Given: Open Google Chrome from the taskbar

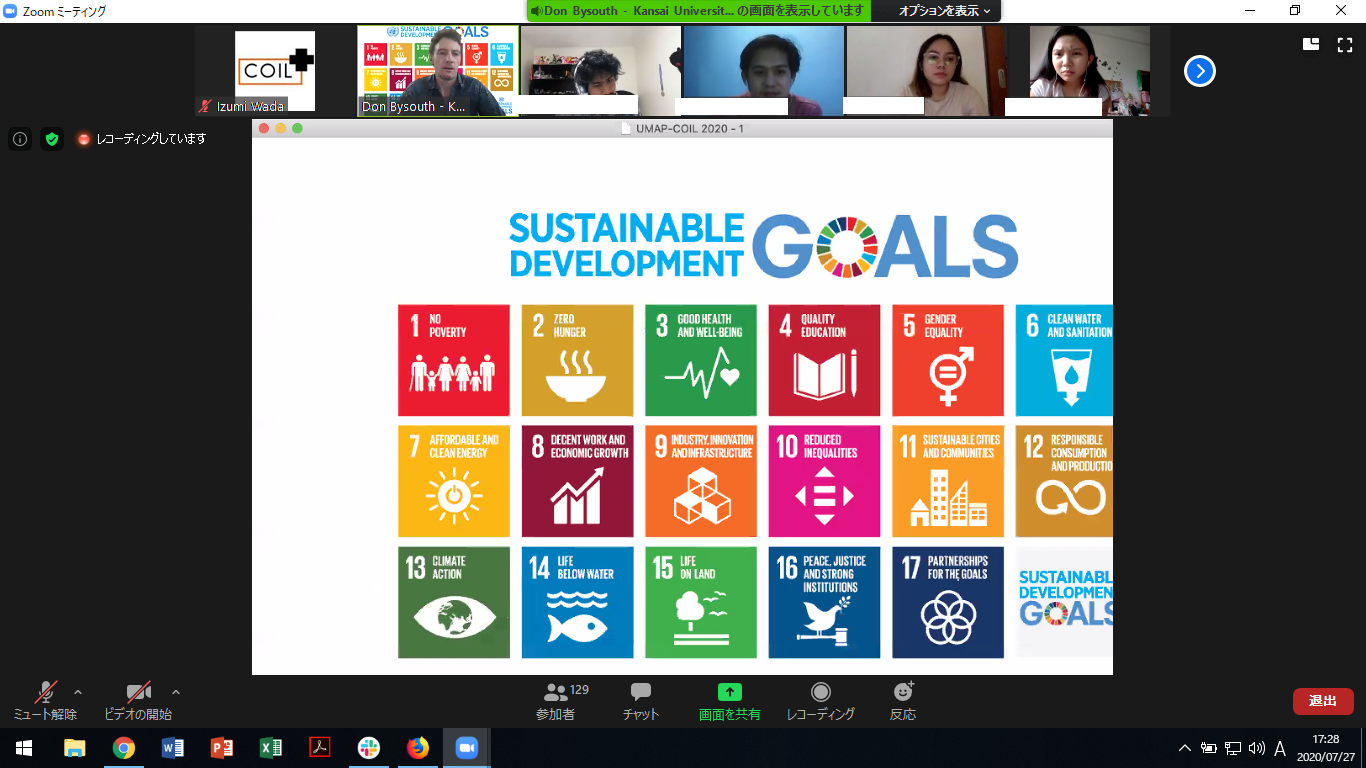Looking at the screenshot, I should pos(124,748).
